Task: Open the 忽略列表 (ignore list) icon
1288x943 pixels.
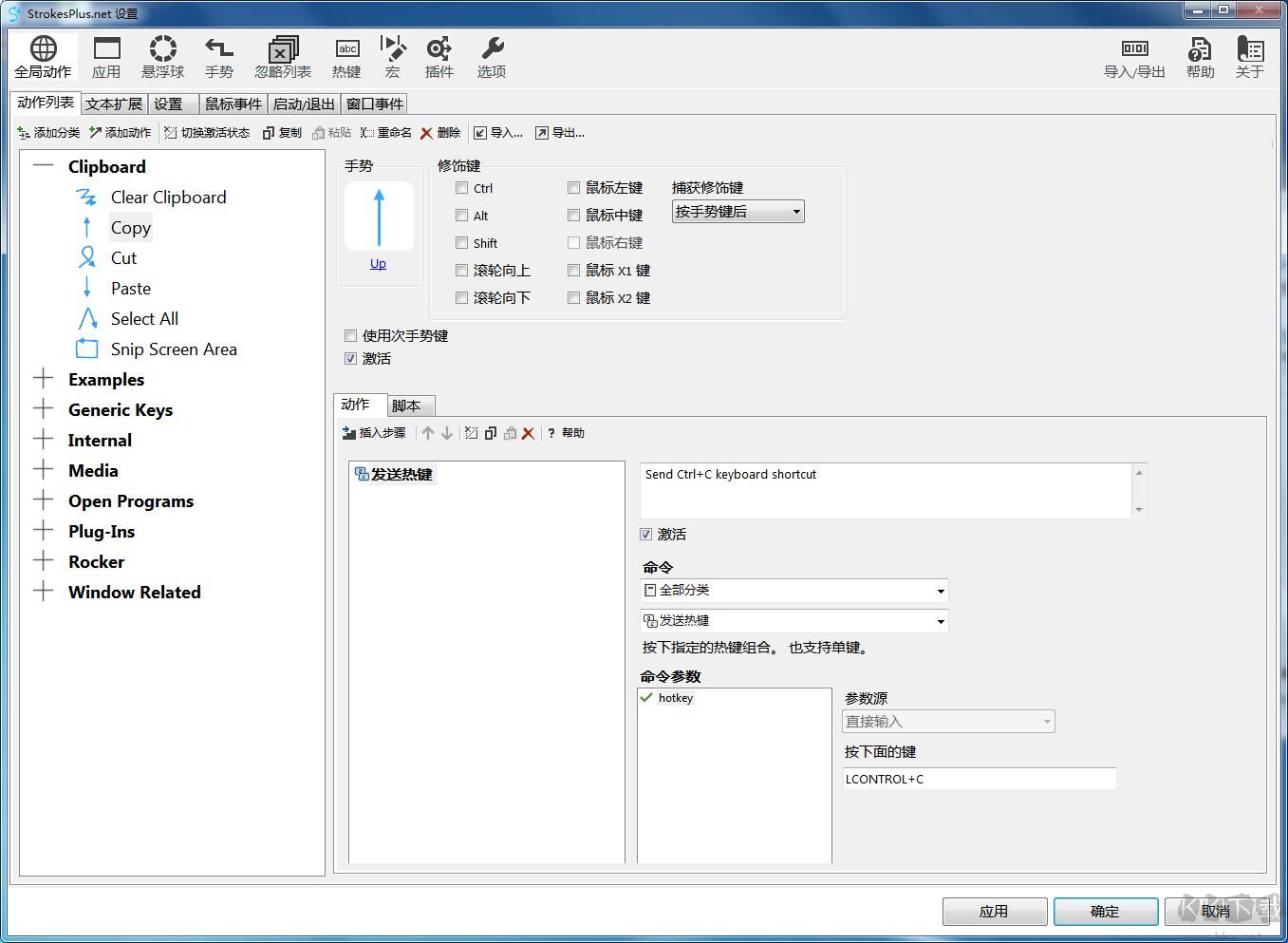Action: [283, 57]
